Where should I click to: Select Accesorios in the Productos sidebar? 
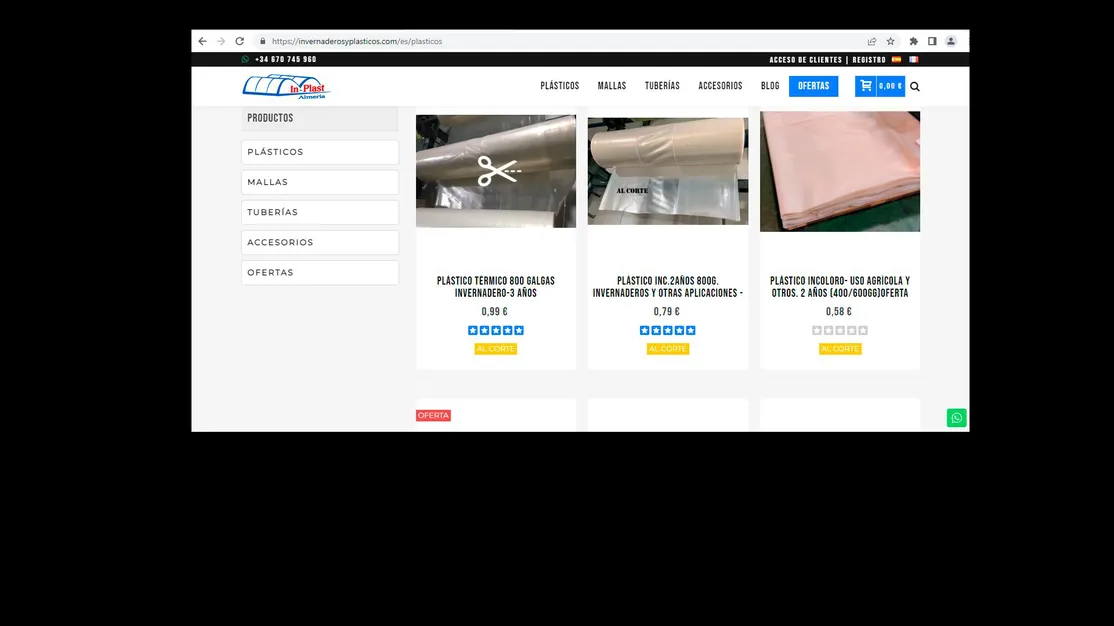coord(320,242)
